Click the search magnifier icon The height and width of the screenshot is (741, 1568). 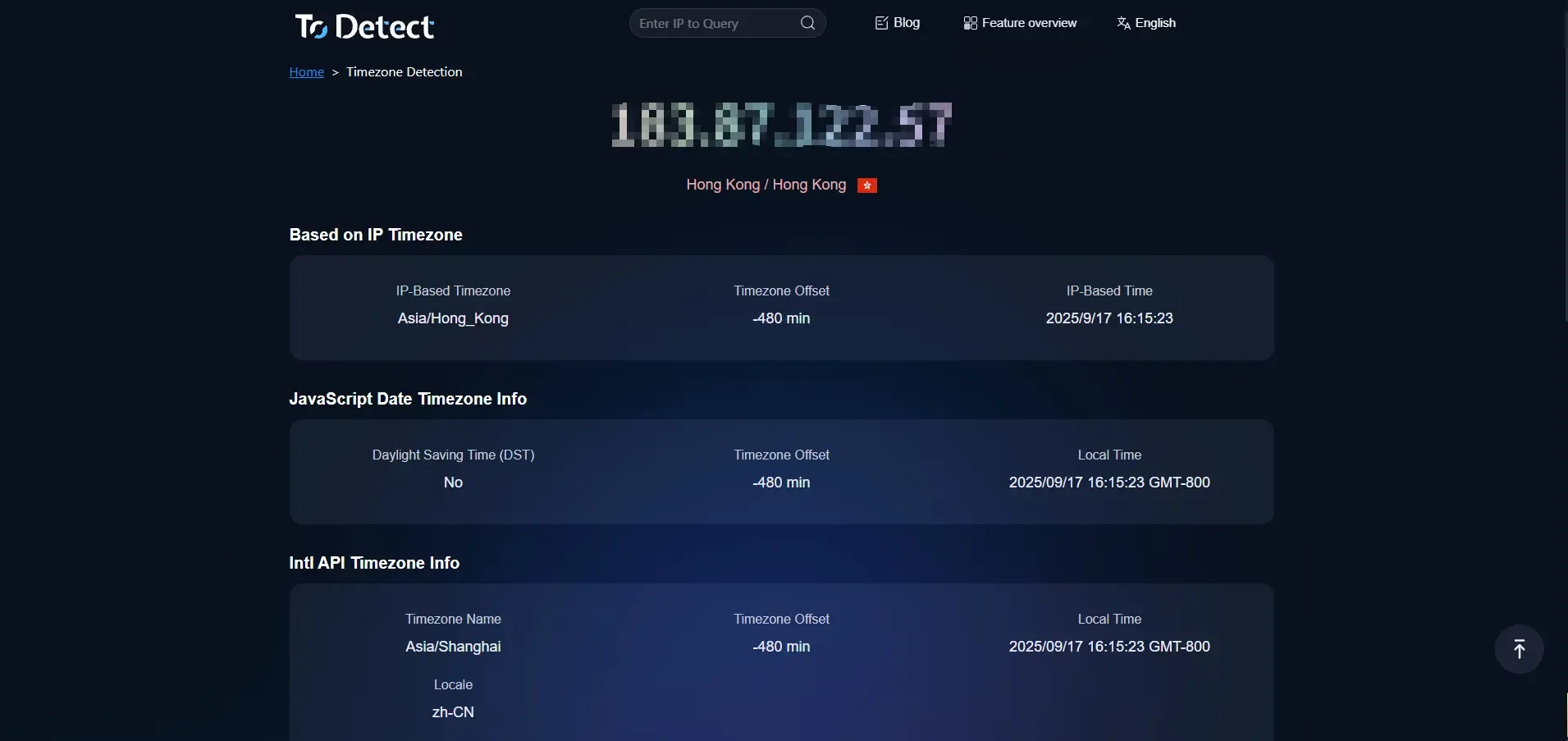coord(807,23)
